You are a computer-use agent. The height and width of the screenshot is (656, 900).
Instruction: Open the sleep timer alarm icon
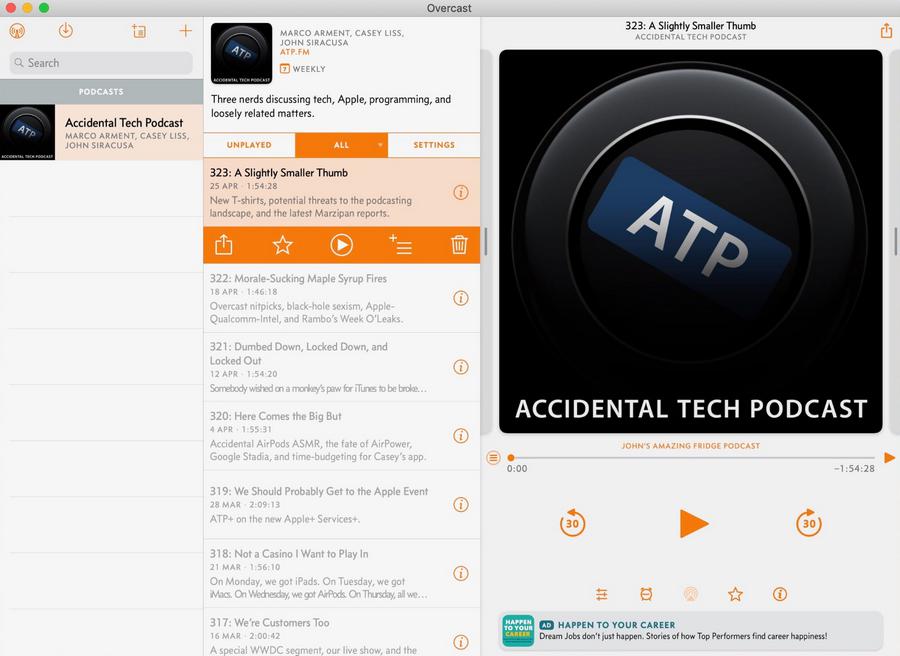(x=646, y=595)
